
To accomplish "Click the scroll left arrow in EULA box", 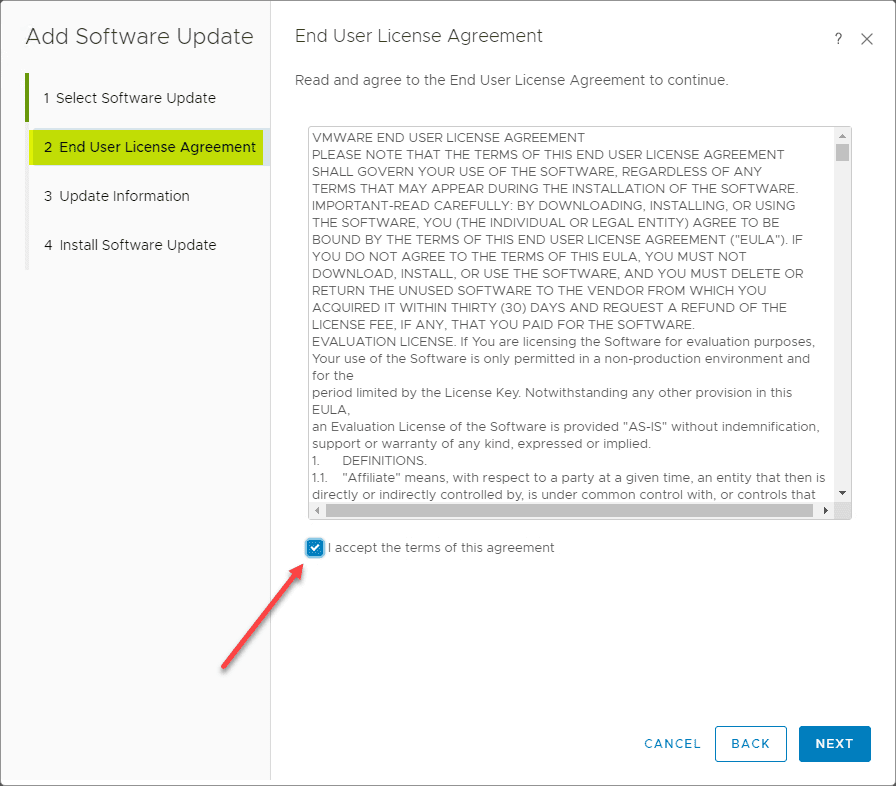I will (317, 510).
